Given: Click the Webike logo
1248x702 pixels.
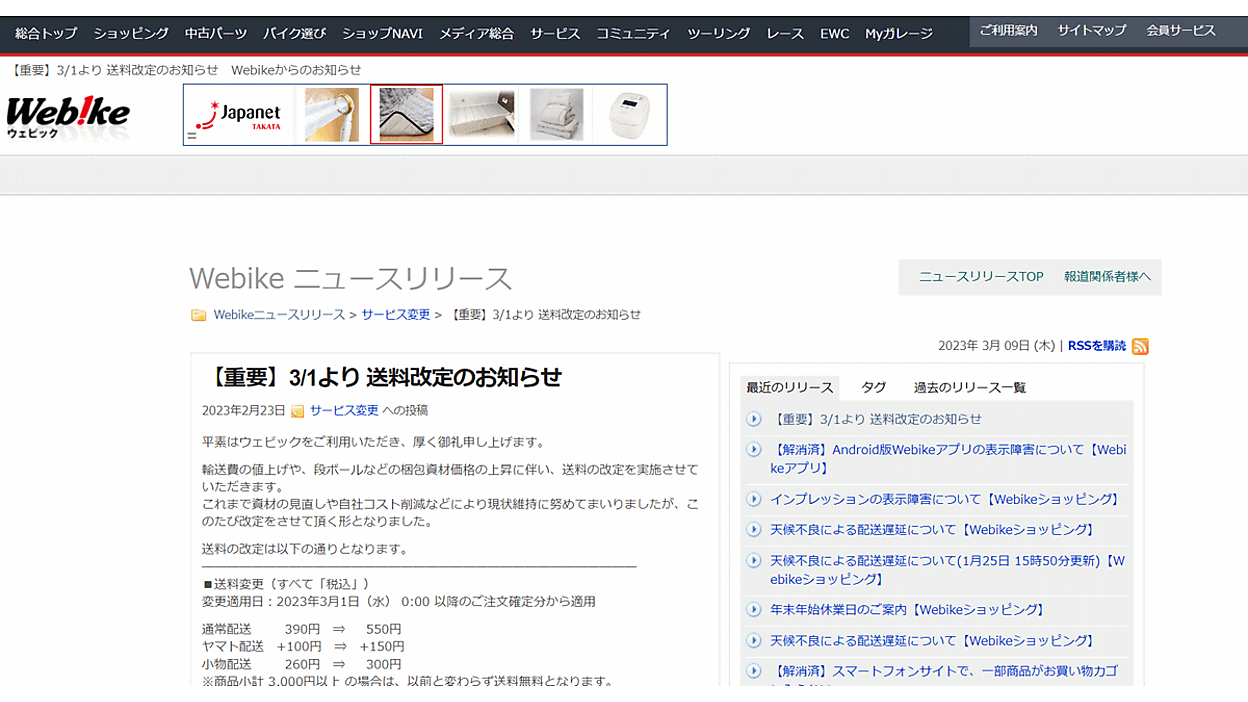Looking at the screenshot, I should (x=68, y=116).
